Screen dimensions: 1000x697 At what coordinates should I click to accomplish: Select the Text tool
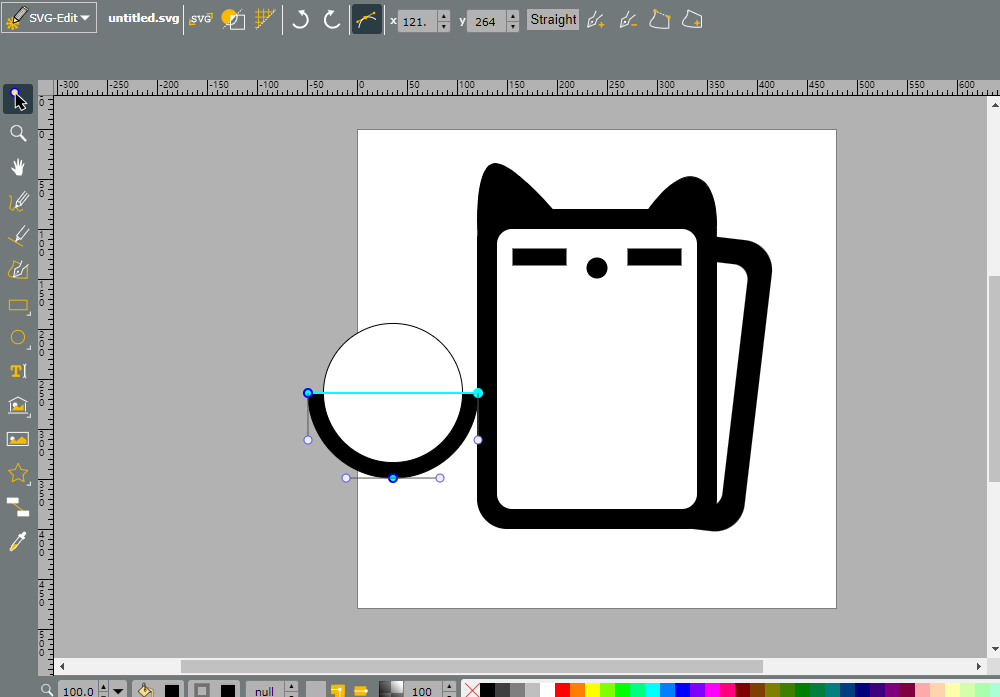18,371
